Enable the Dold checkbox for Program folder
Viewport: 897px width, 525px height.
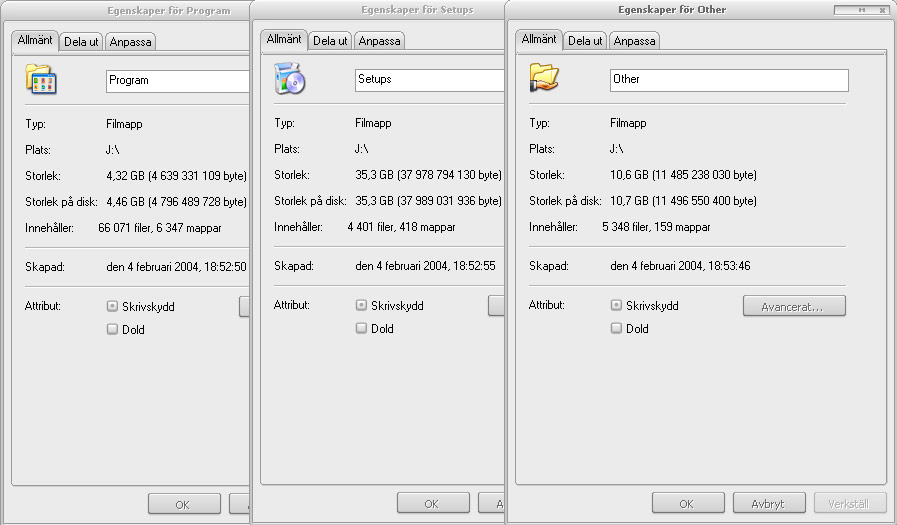click(x=112, y=329)
